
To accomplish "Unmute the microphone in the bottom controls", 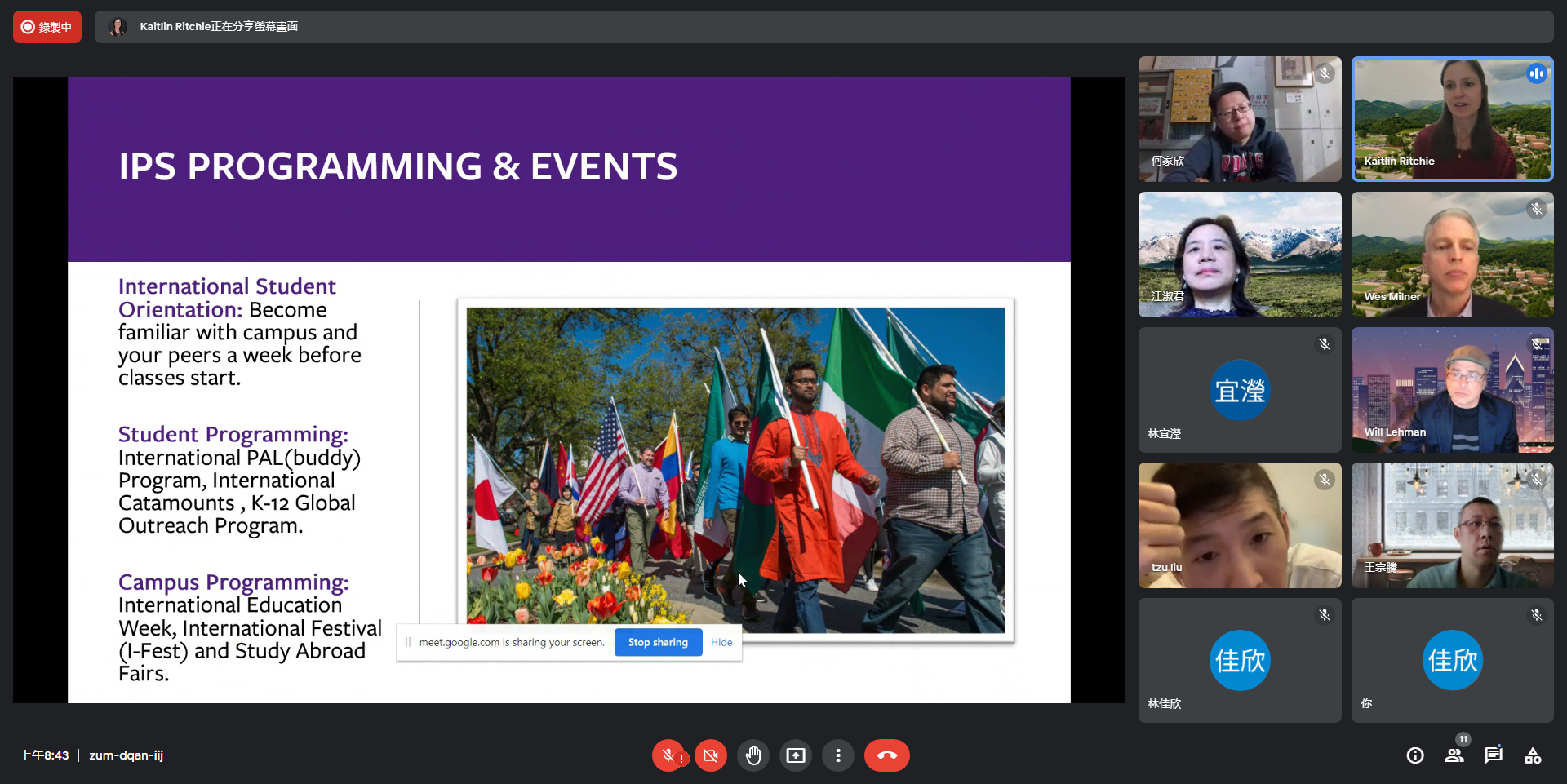I will (668, 755).
